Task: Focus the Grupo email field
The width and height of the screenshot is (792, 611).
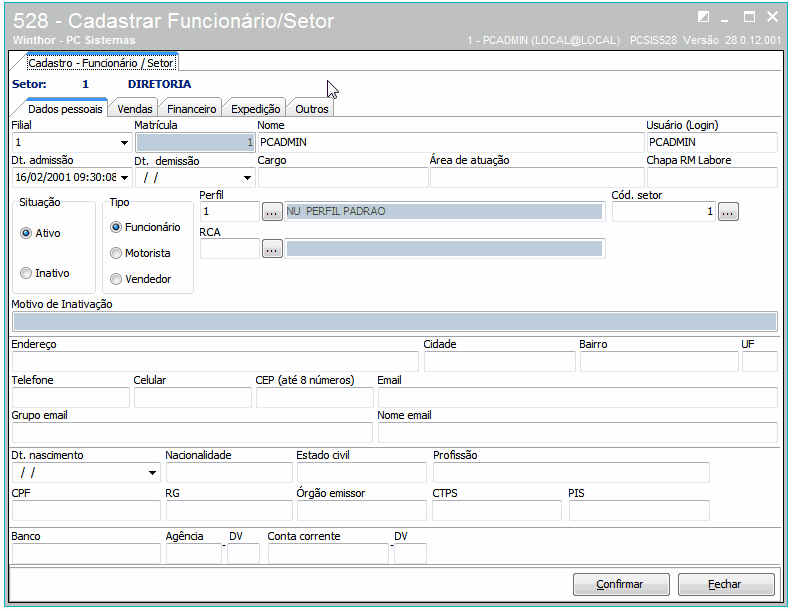Action: 192,433
